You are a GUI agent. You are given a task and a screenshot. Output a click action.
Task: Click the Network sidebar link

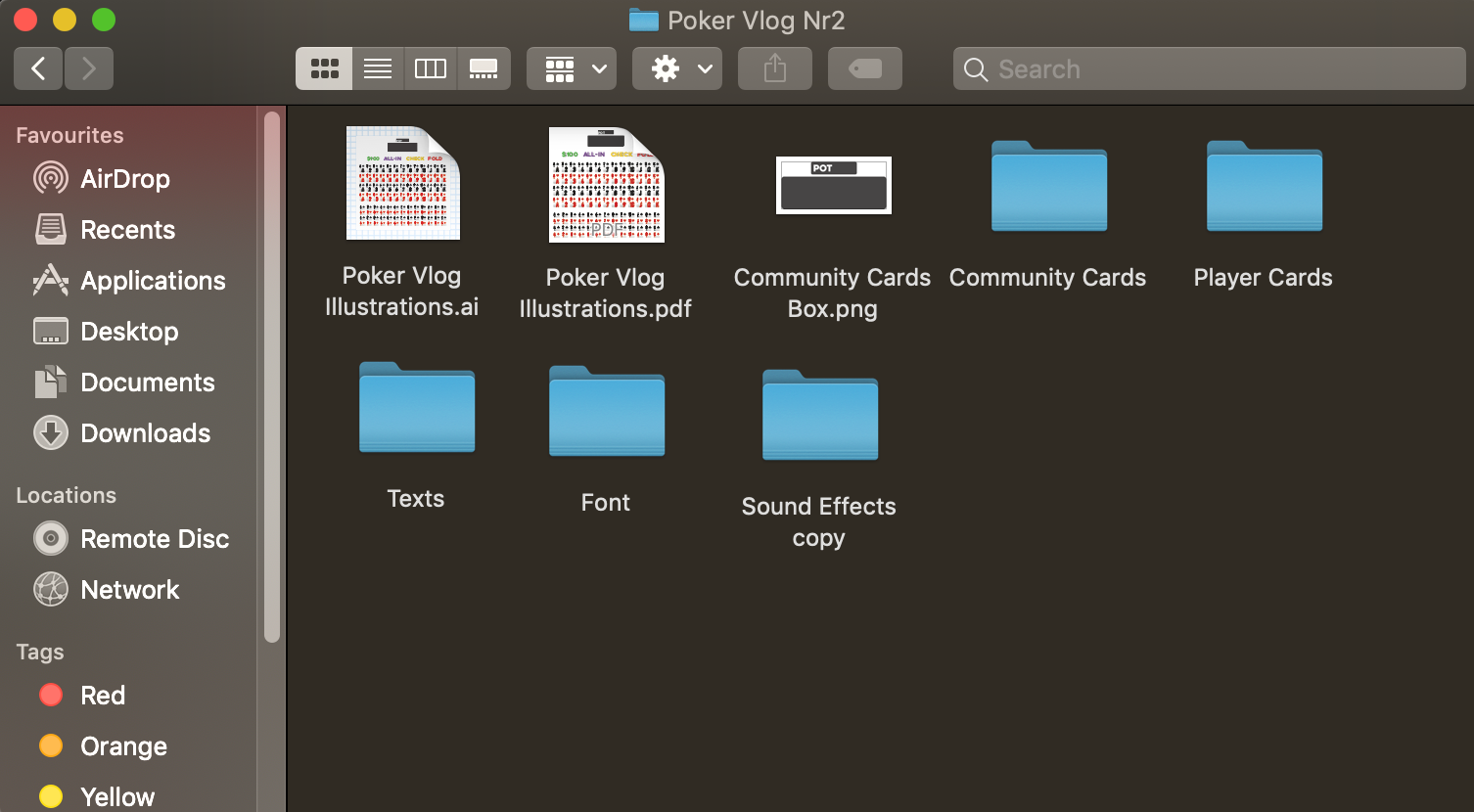point(129,590)
